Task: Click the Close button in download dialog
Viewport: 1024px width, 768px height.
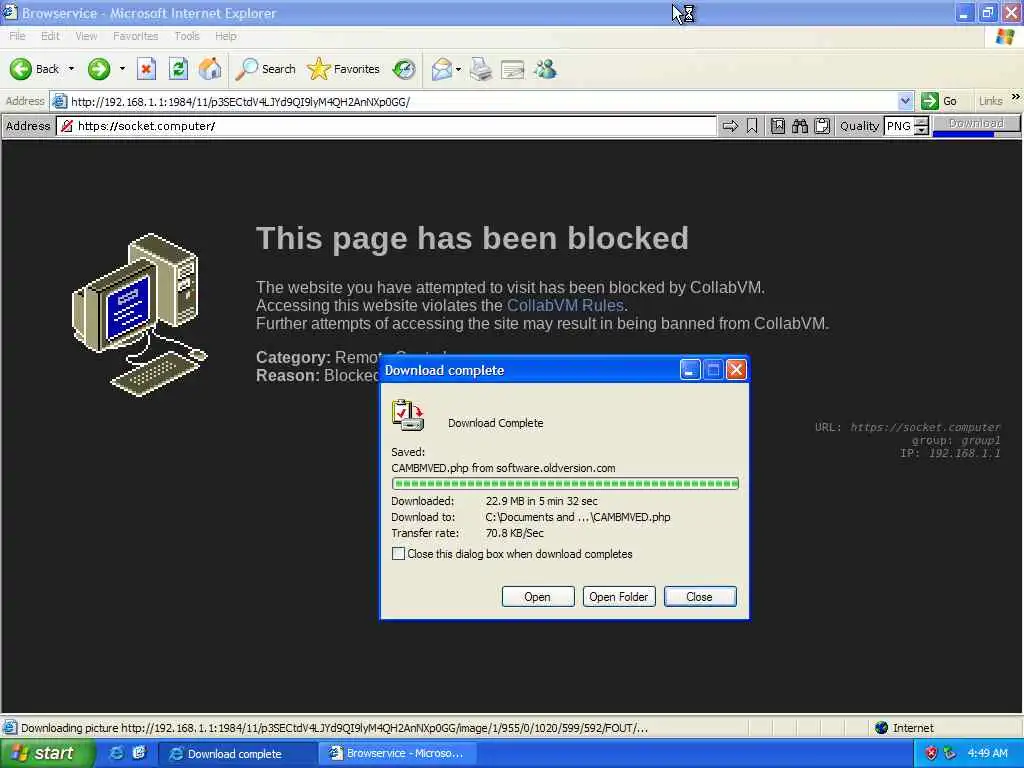Action: click(x=699, y=597)
